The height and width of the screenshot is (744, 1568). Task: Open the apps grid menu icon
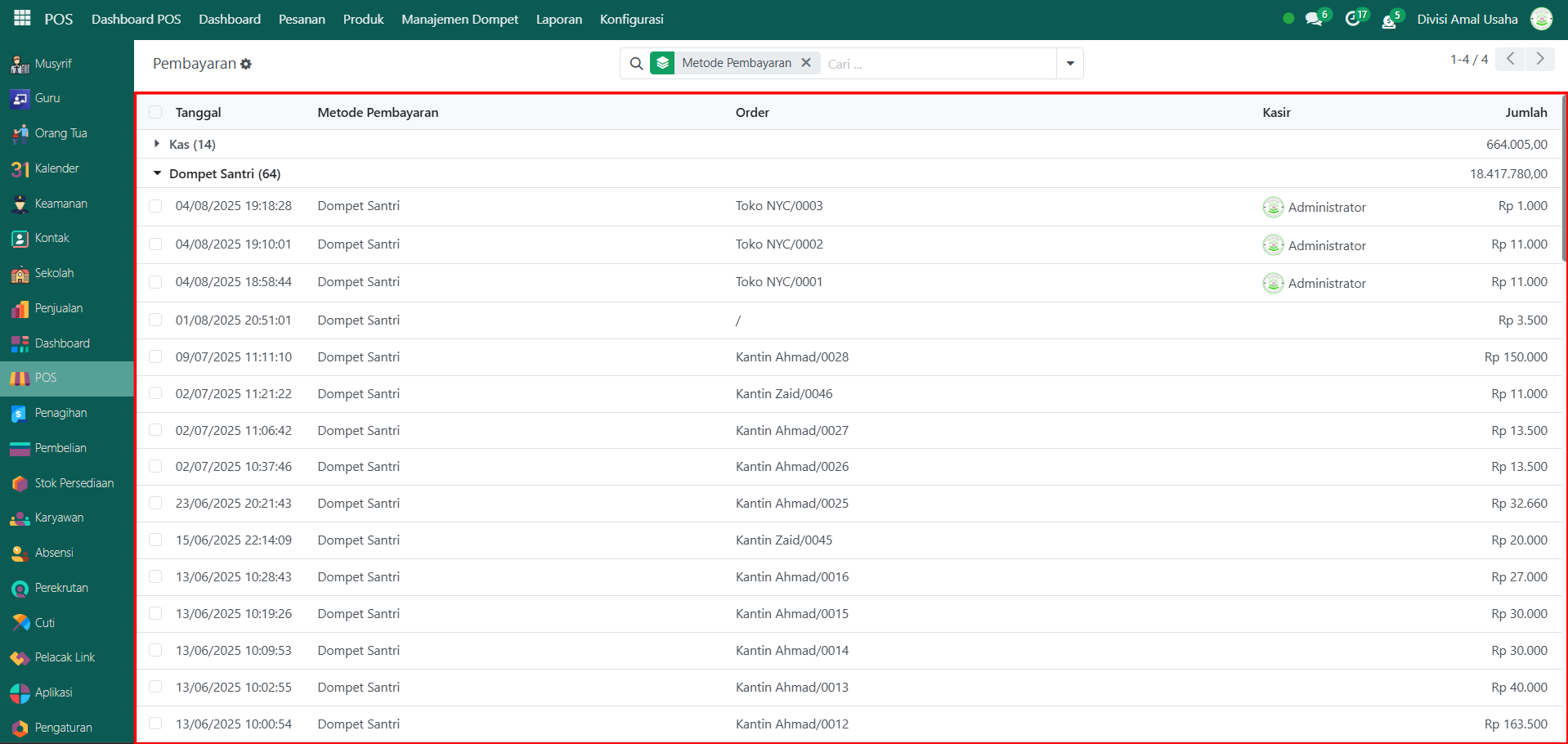22,18
